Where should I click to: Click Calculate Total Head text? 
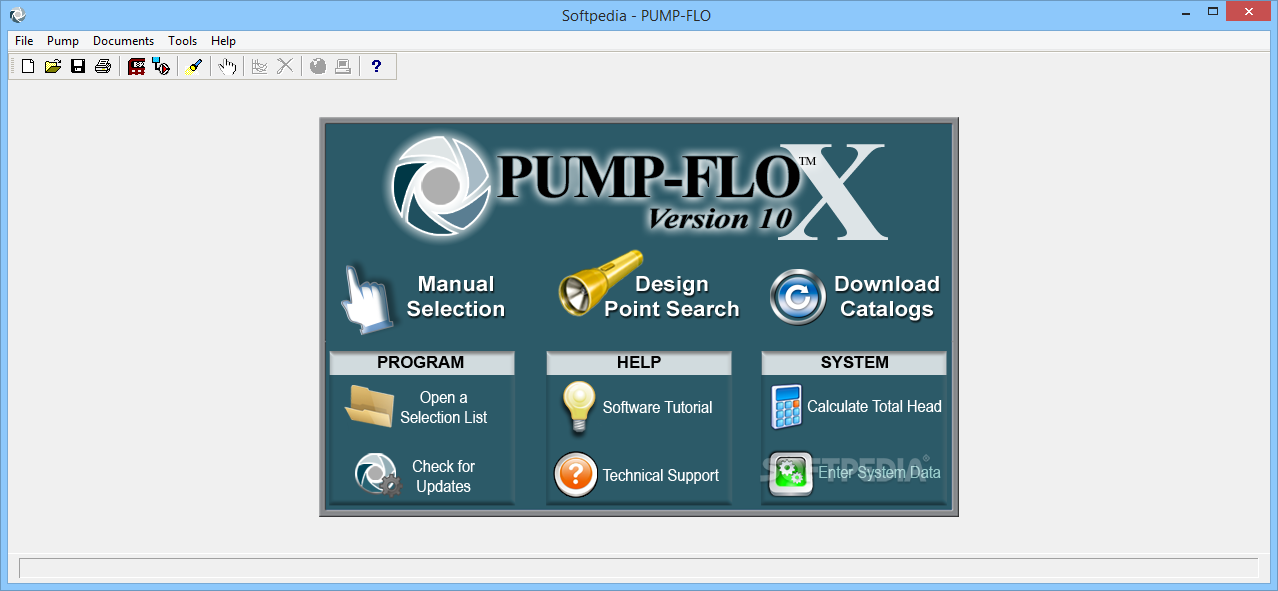(875, 406)
